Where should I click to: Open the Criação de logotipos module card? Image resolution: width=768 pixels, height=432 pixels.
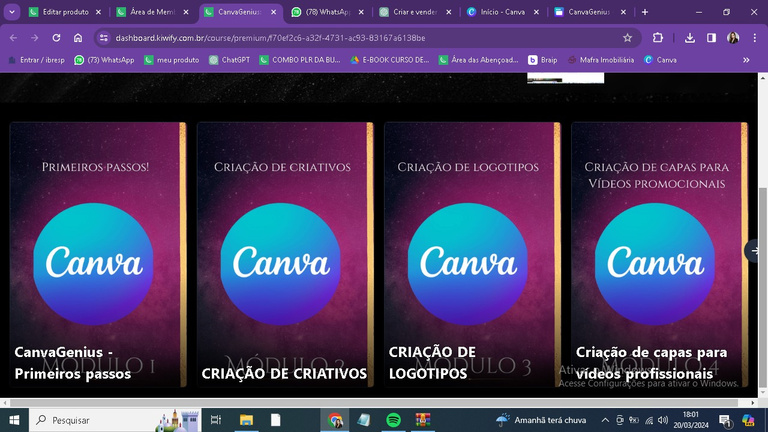472,255
